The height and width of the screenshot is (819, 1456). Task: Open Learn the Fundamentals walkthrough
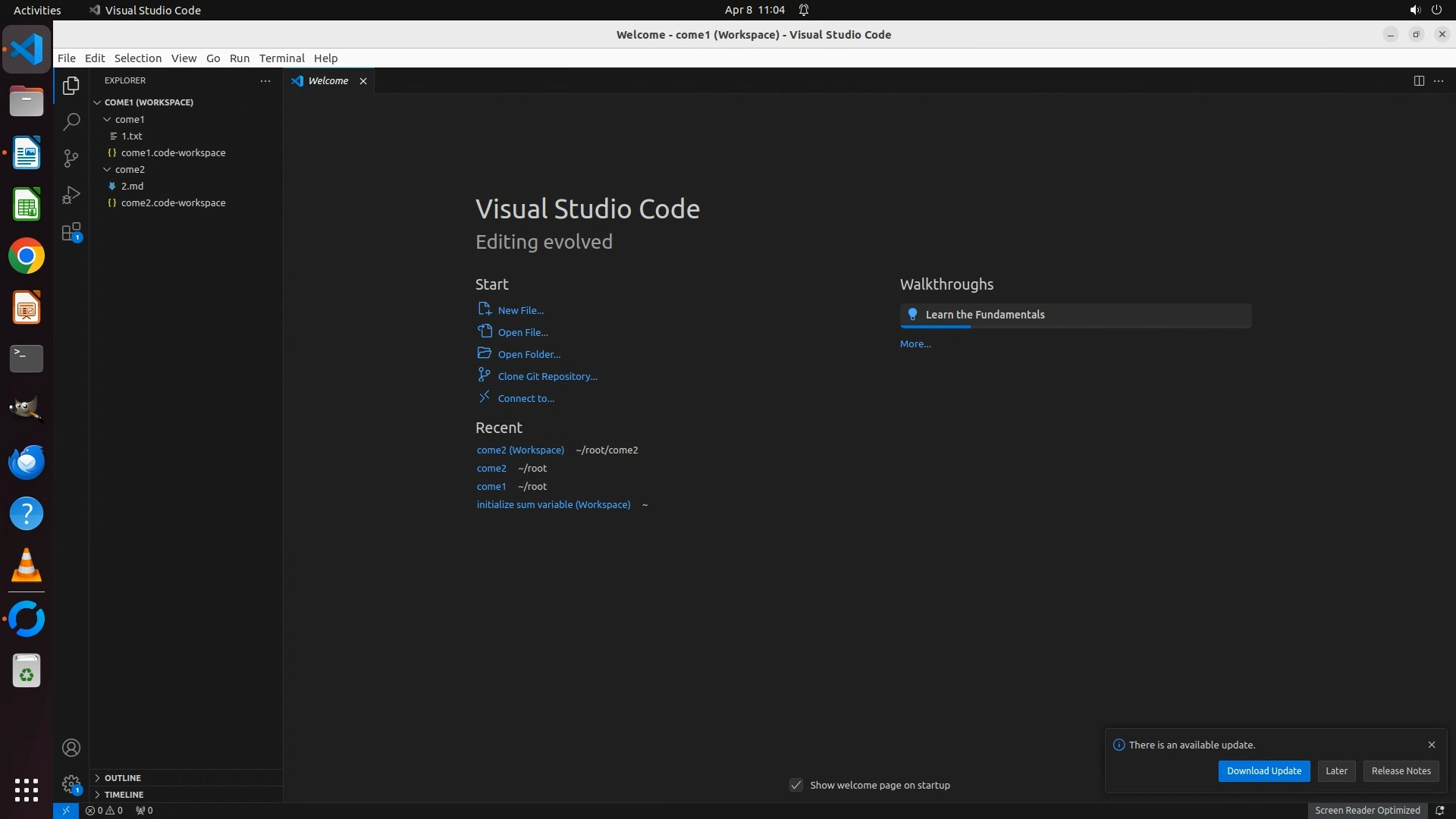tap(984, 315)
